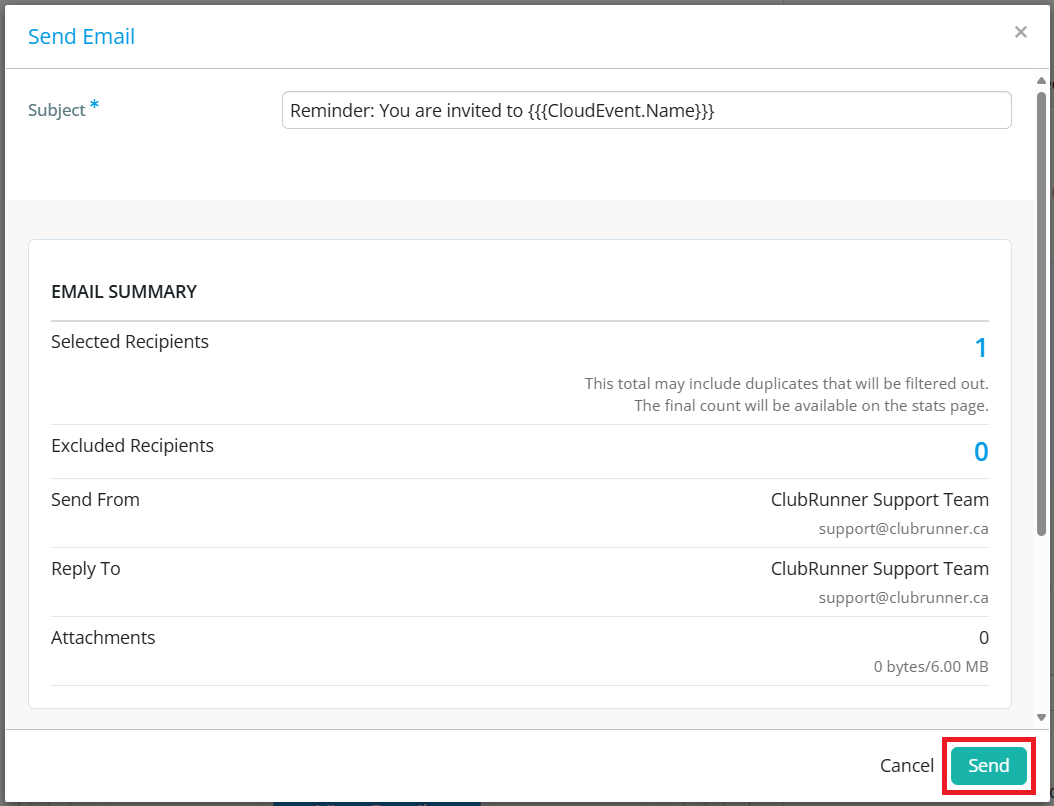Click the Attachments row label
This screenshot has height=806, width=1054.
(103, 638)
